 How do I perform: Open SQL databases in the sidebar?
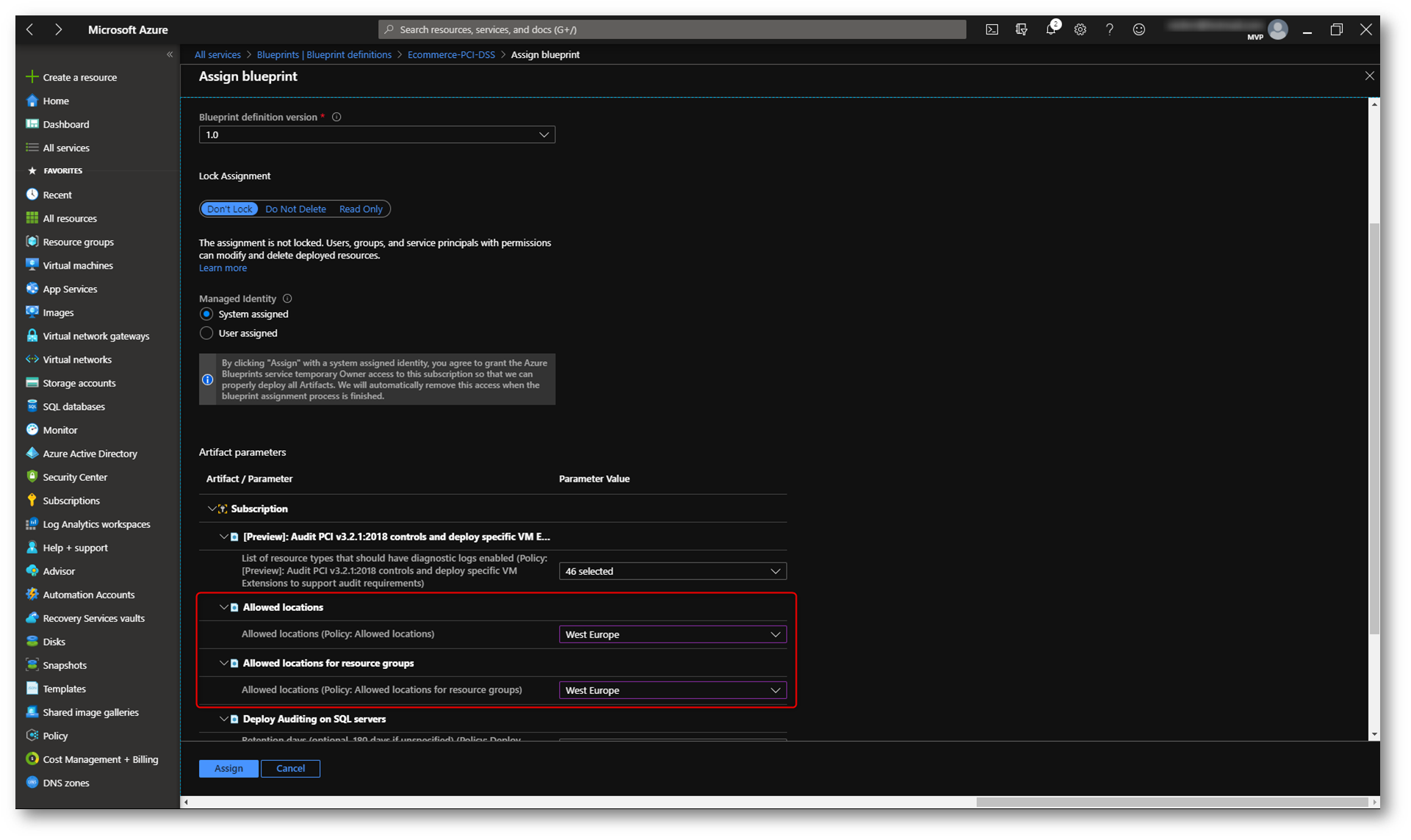[73, 406]
